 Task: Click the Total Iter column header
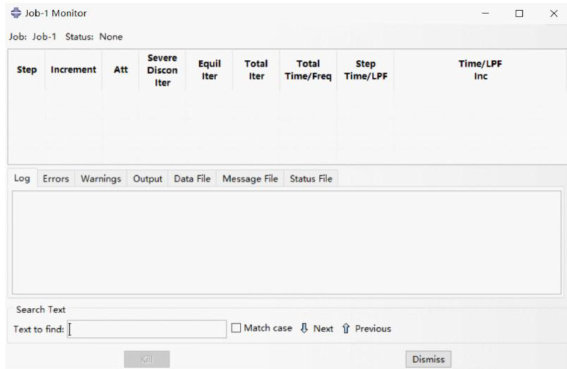coord(256,70)
